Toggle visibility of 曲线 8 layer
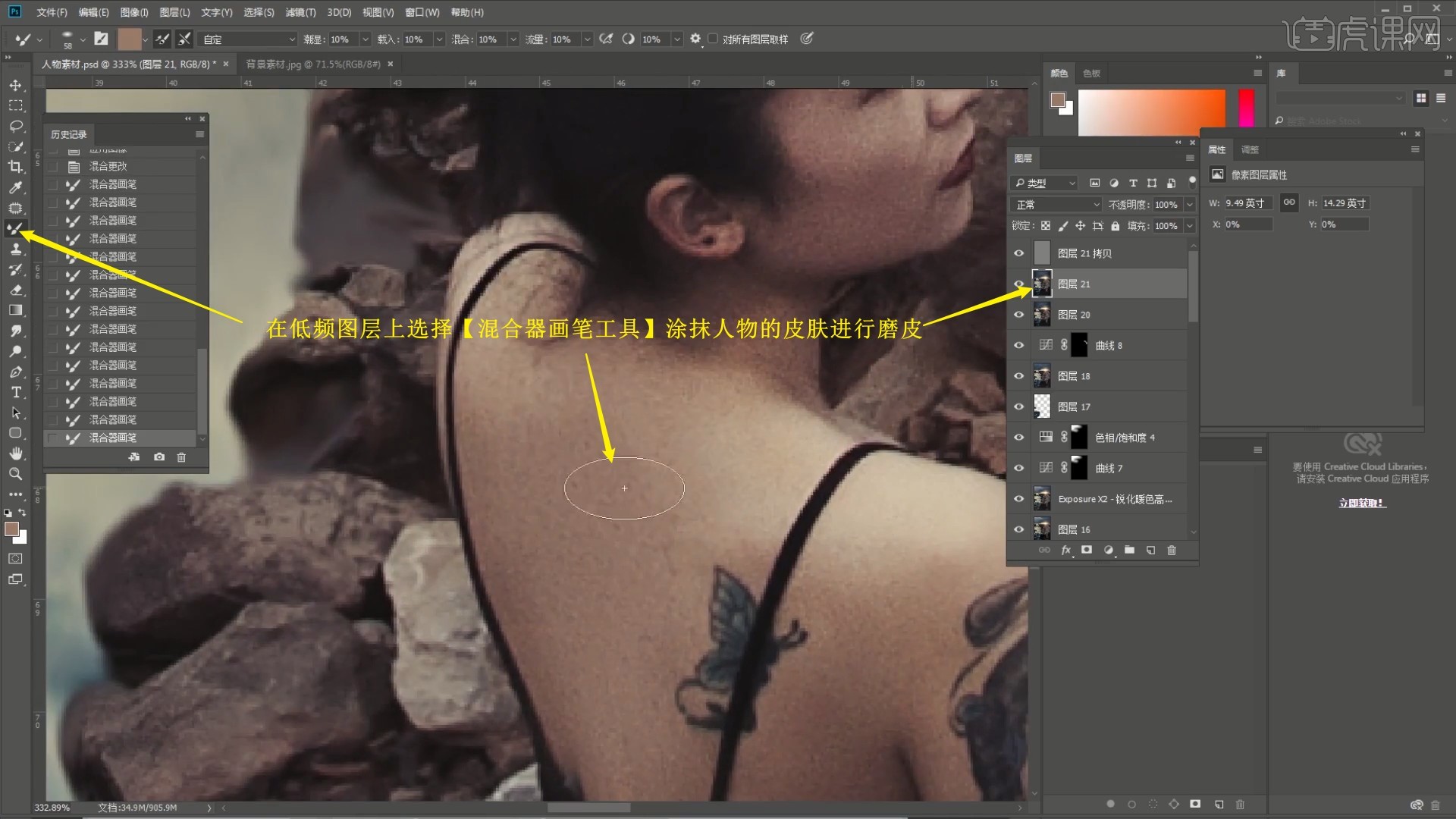1456x819 pixels. (1018, 345)
